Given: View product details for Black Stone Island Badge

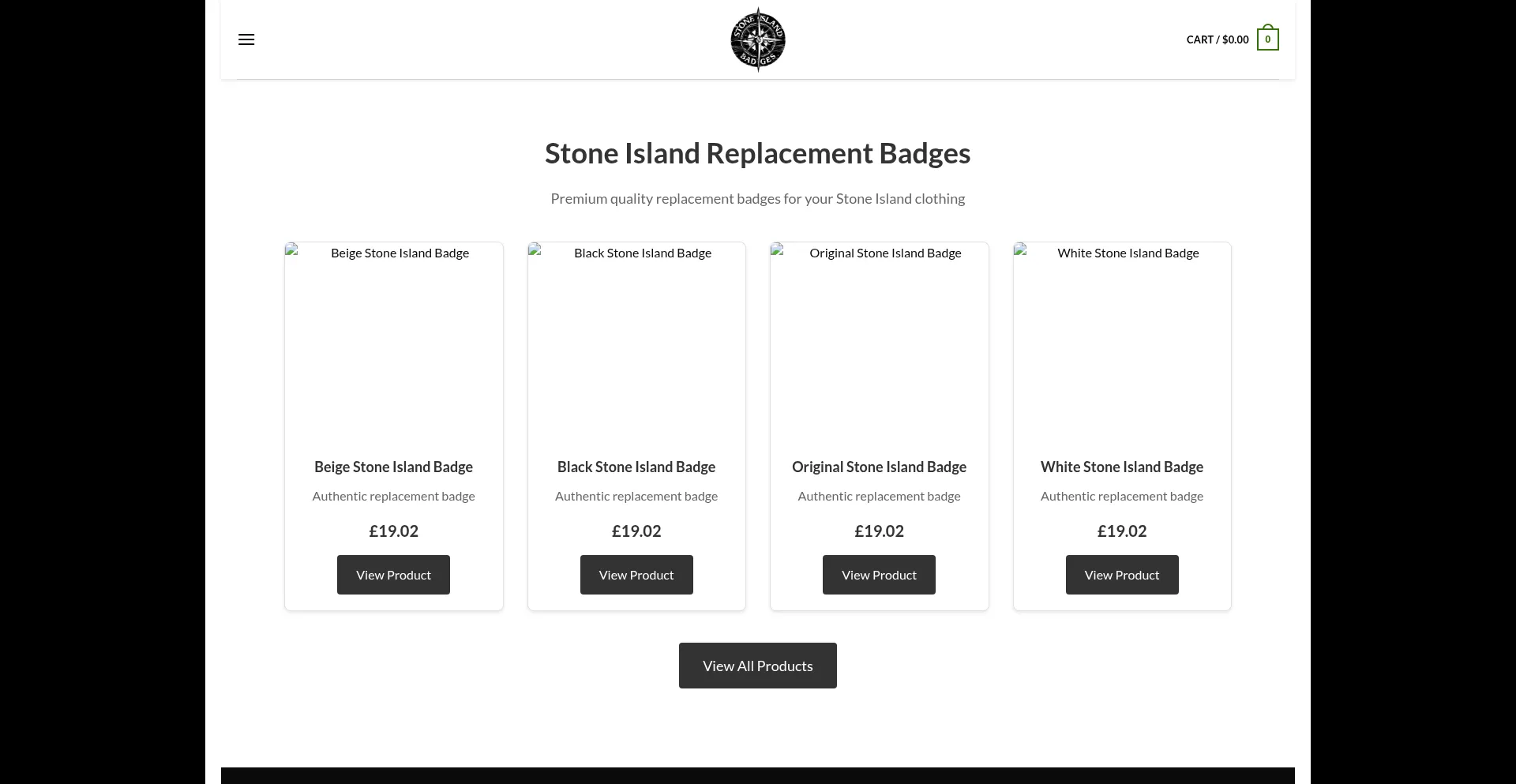Looking at the screenshot, I should 636,575.
